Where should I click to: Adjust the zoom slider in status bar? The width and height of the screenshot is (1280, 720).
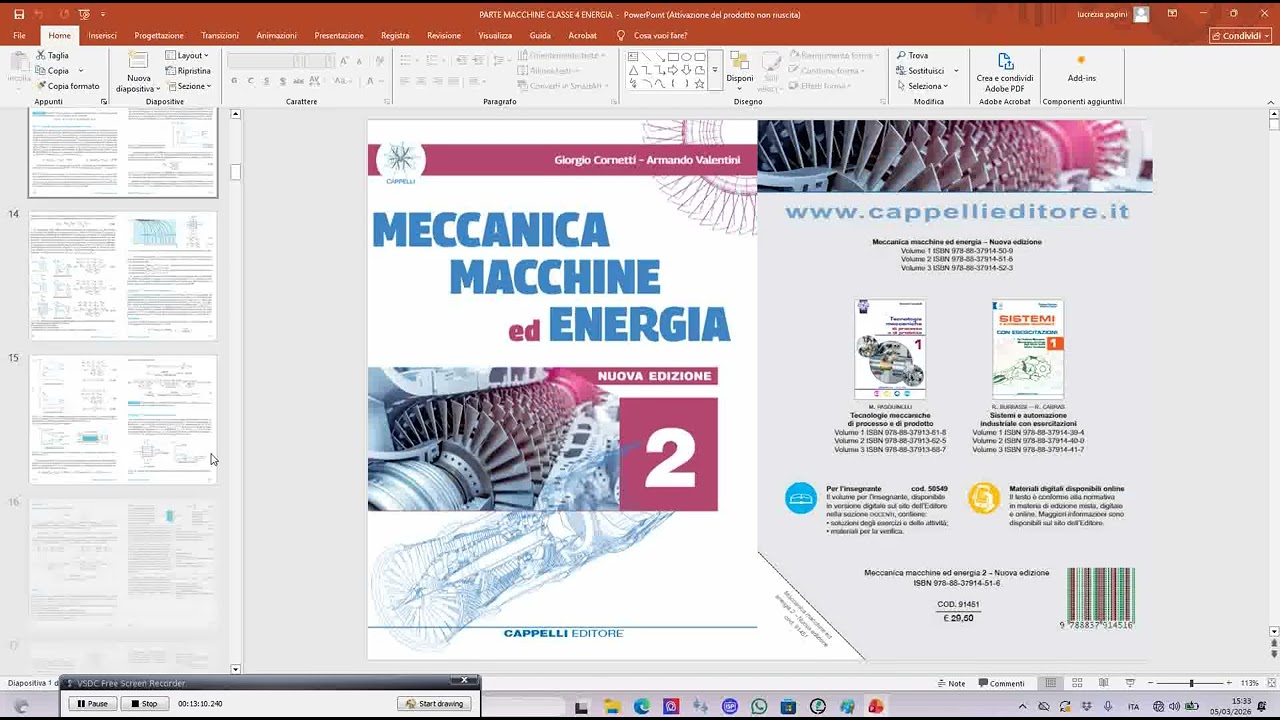tap(1190, 683)
